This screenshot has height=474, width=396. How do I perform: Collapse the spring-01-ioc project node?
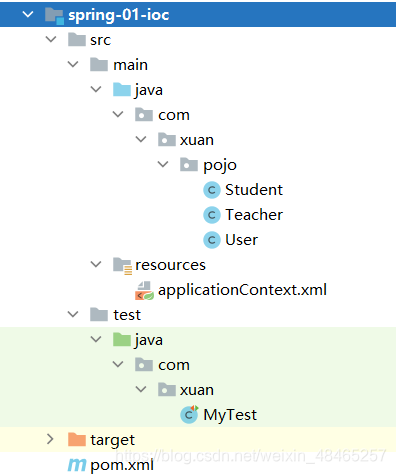click(x=28, y=14)
